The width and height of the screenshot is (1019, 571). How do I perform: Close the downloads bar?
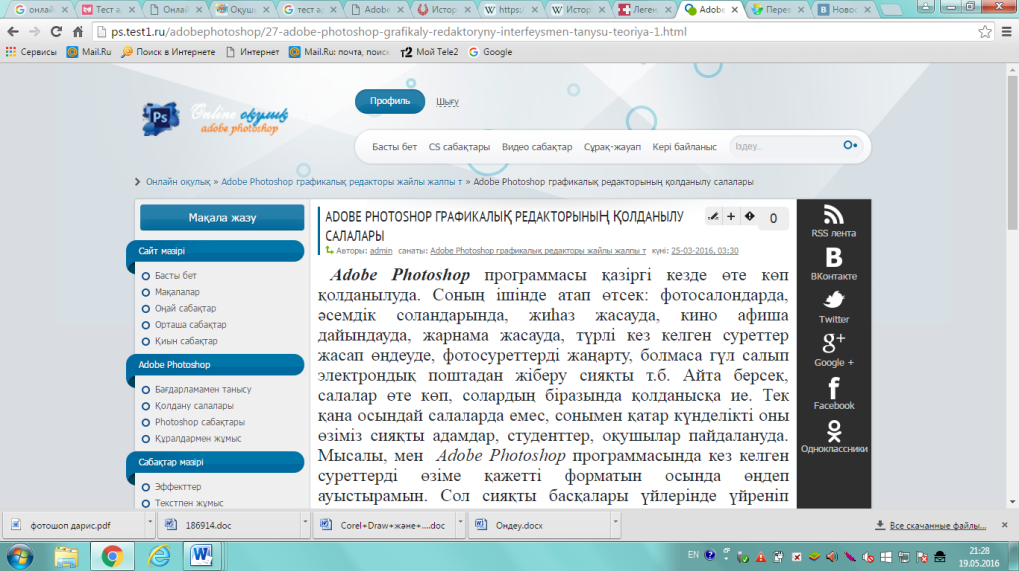[1005, 525]
